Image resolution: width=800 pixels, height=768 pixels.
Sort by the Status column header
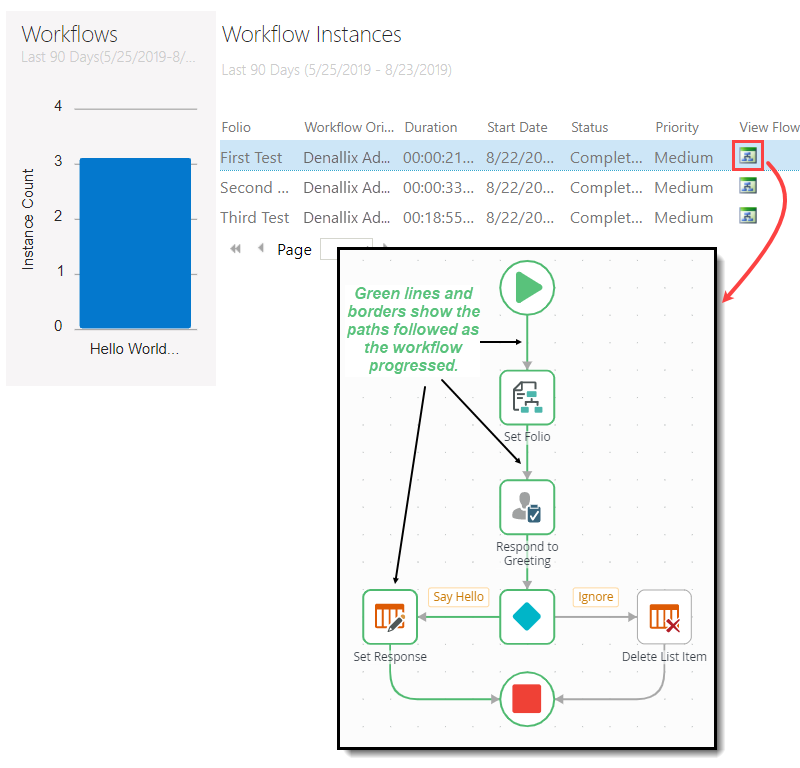[587, 127]
